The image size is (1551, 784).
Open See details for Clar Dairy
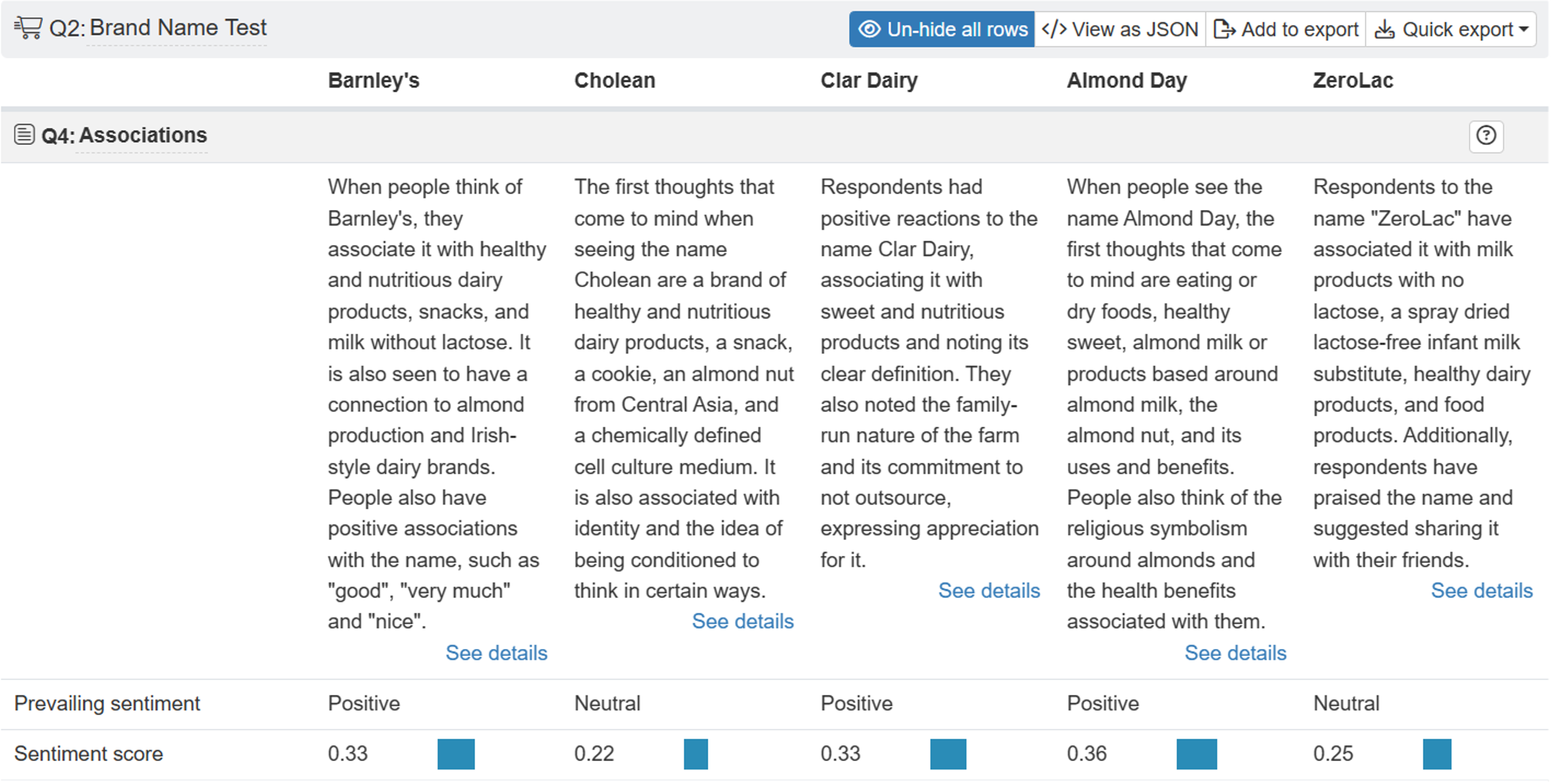(989, 590)
